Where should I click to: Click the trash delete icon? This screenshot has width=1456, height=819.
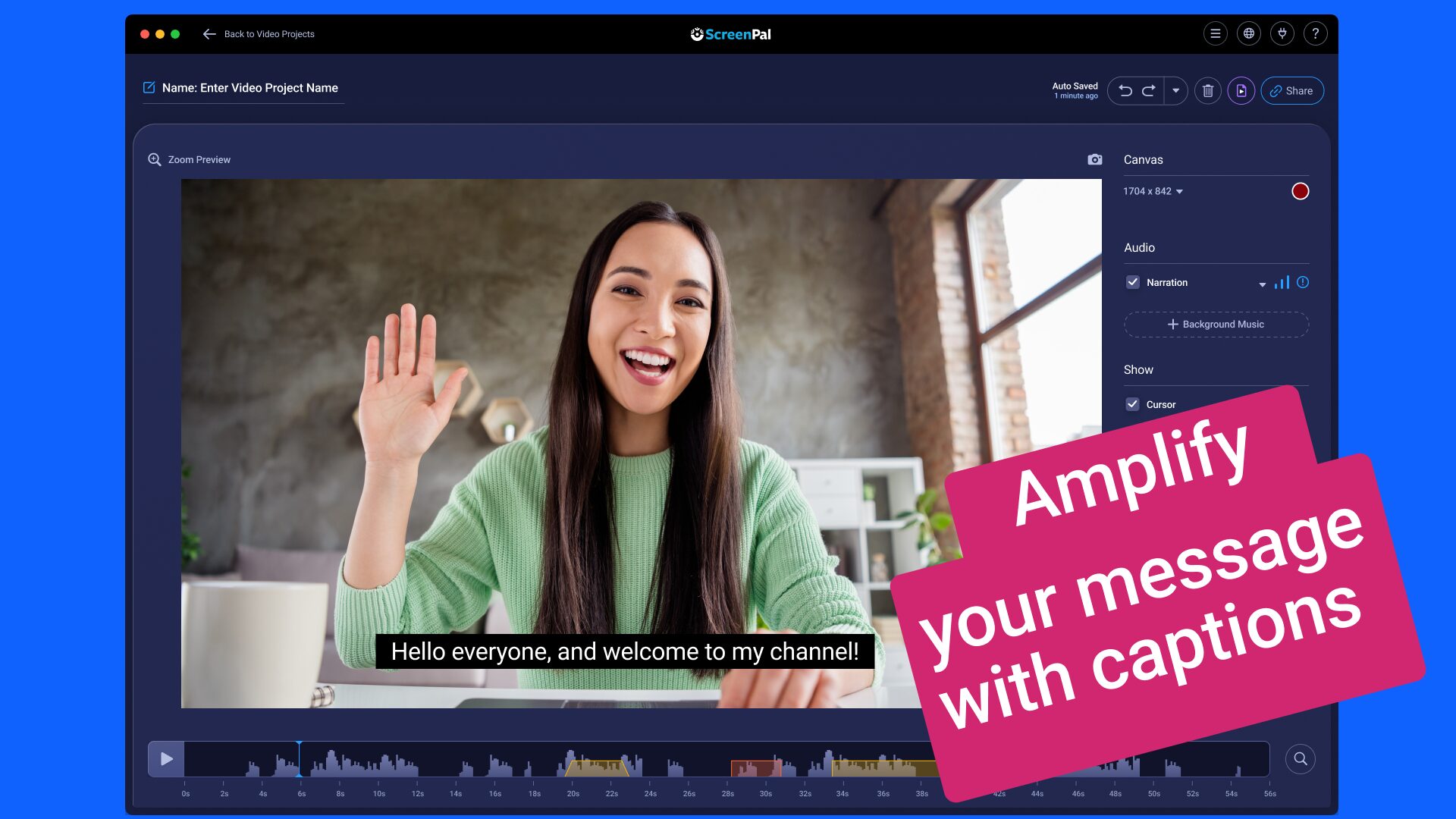(x=1208, y=91)
